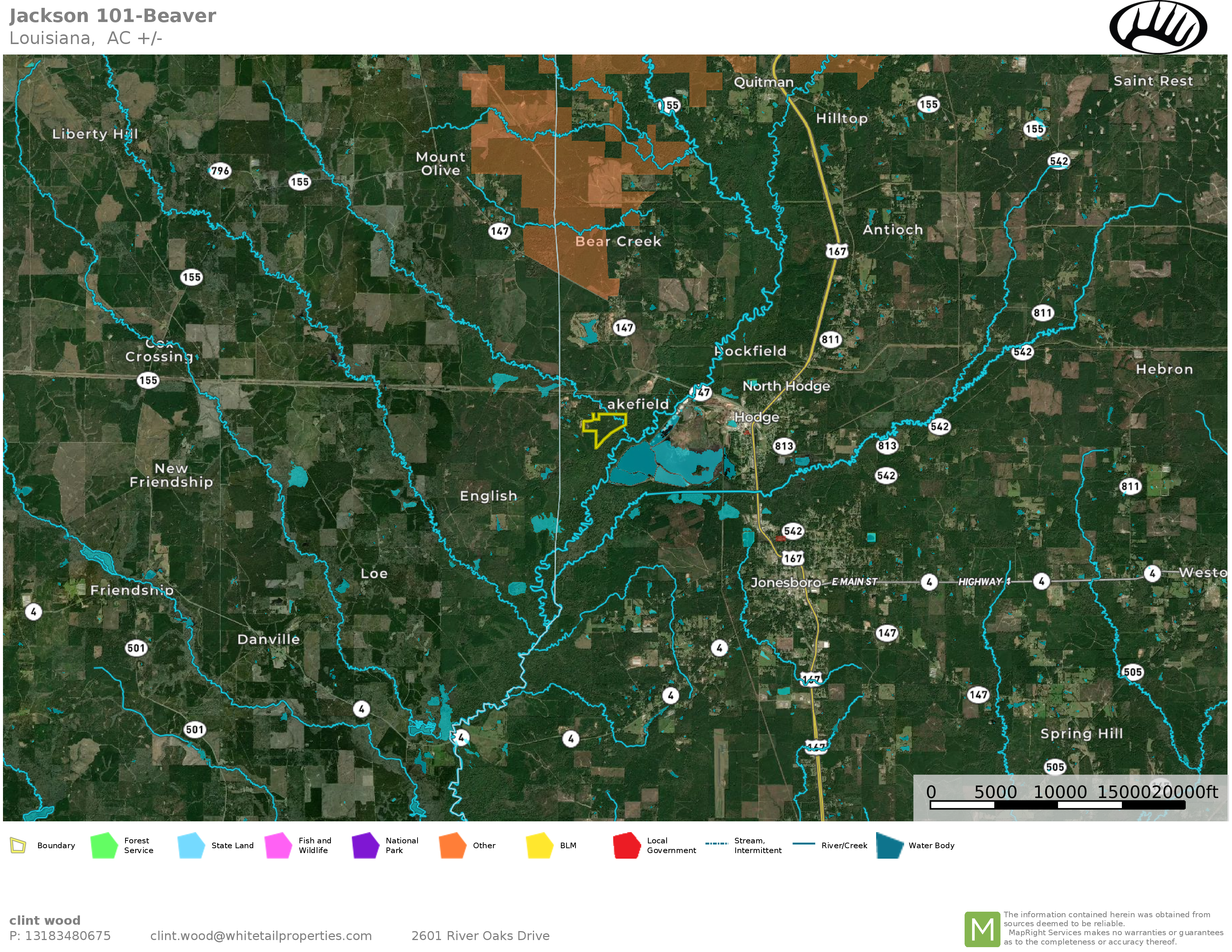Image resolution: width=1232 pixels, height=952 pixels.
Task: Click the 2601 River Oaks Drive address
Action: pyautogui.click(x=480, y=936)
